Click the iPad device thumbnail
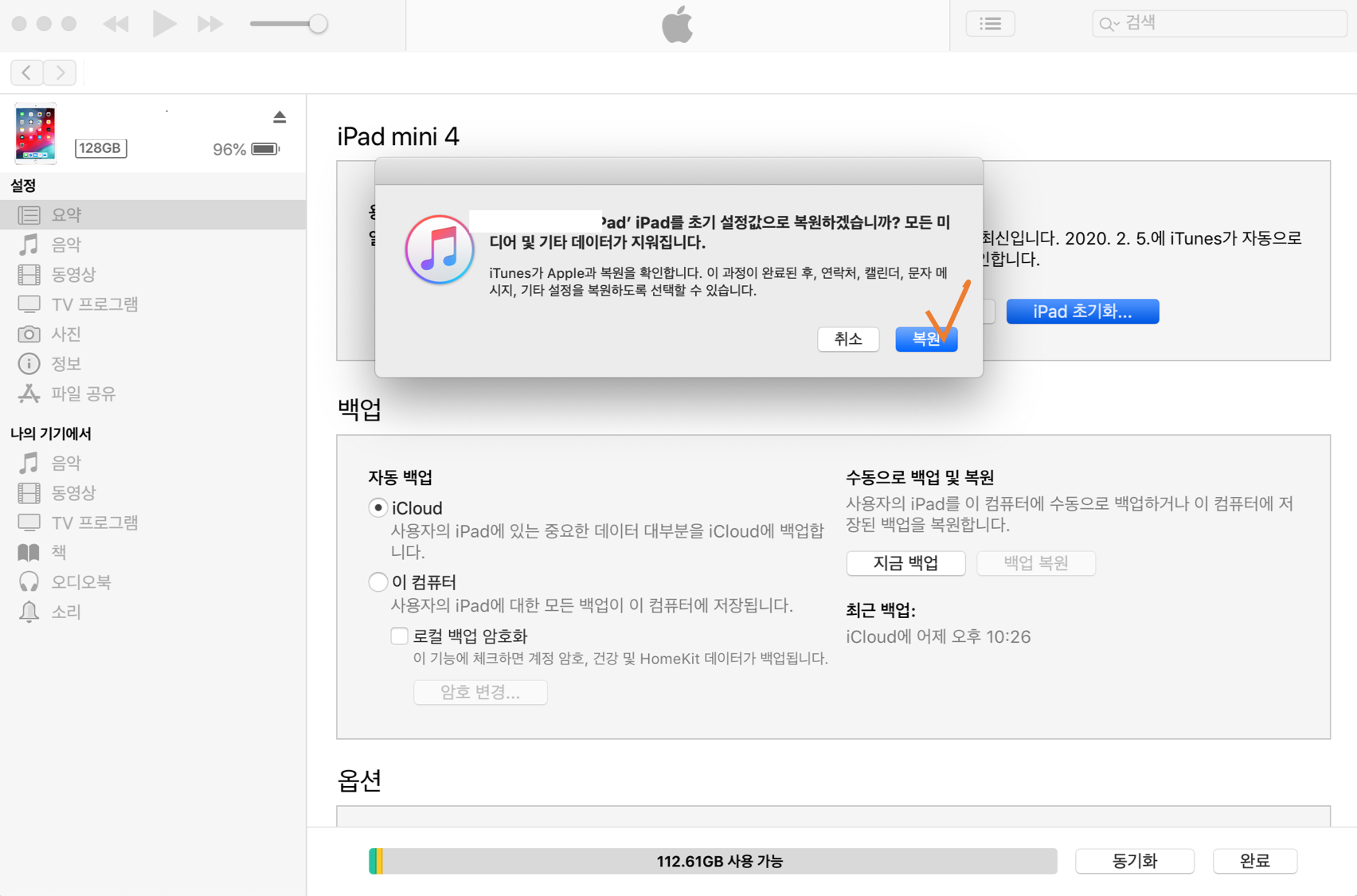This screenshot has width=1357, height=896. [x=35, y=133]
